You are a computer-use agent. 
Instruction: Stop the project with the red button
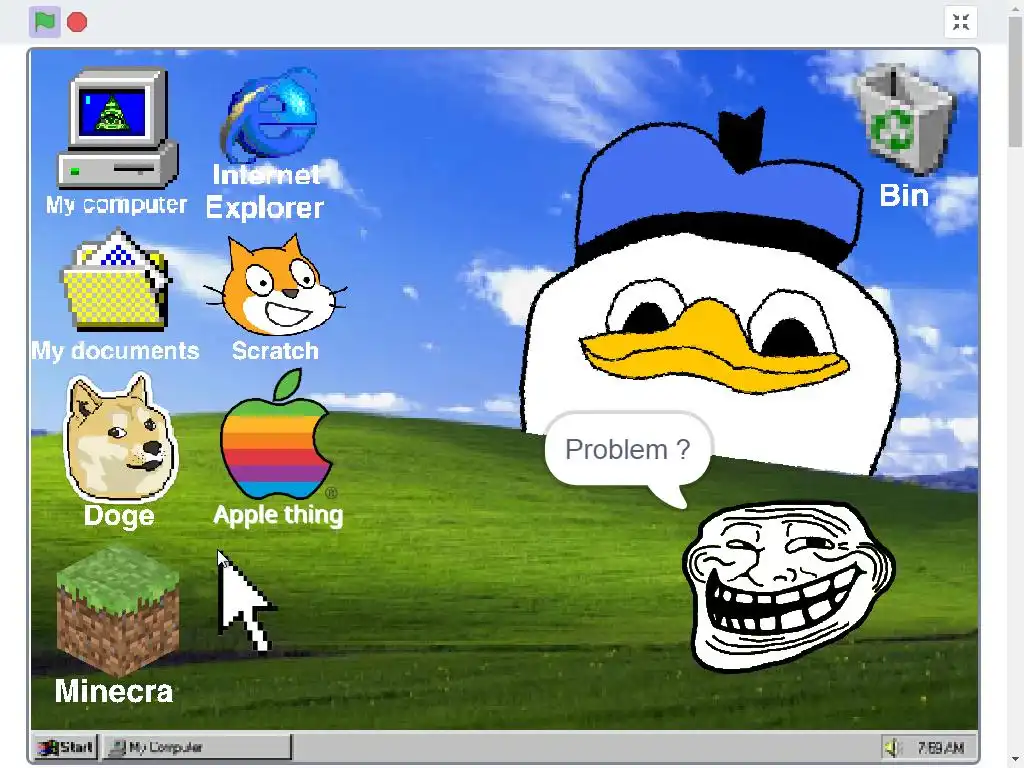[77, 22]
